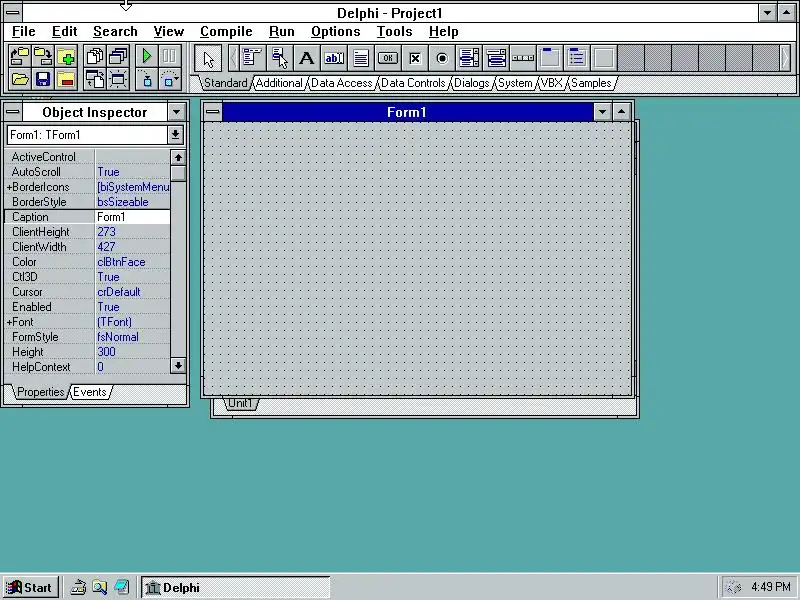Pick the RadioButton component from the palette
The height and width of the screenshot is (600, 800).
coord(442,58)
